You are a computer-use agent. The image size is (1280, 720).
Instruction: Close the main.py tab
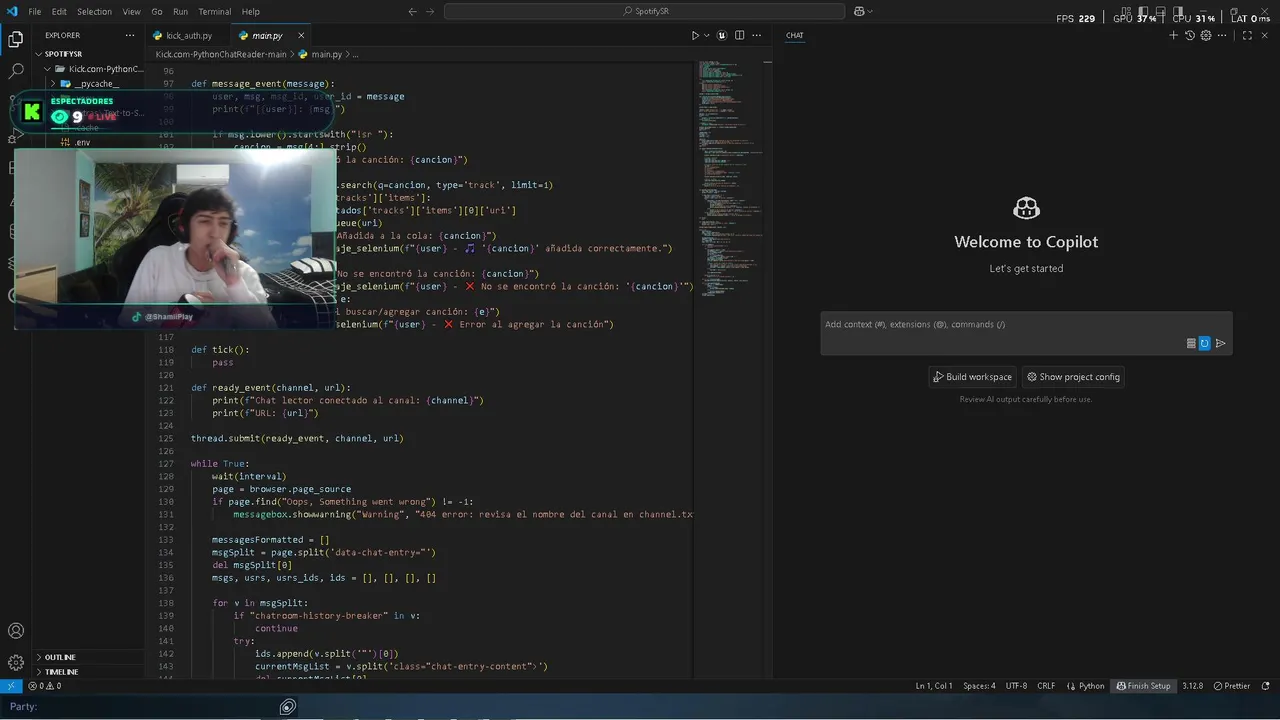pos(300,35)
